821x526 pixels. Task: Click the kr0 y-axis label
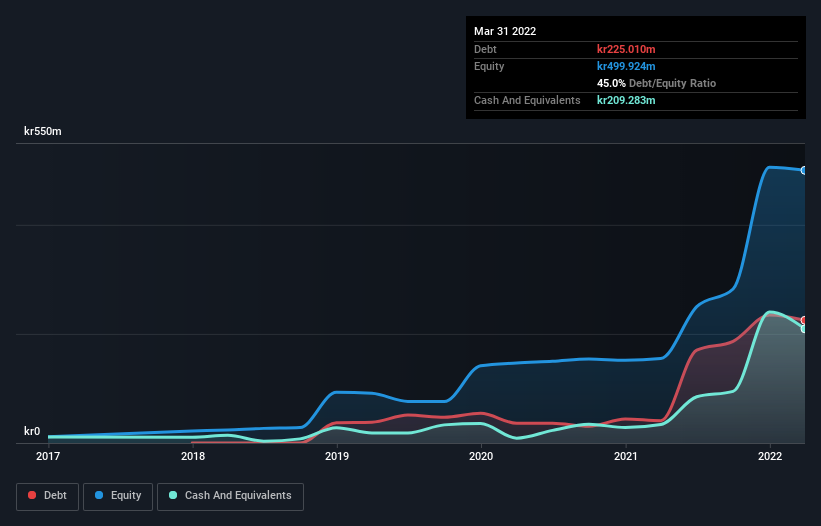(x=32, y=431)
